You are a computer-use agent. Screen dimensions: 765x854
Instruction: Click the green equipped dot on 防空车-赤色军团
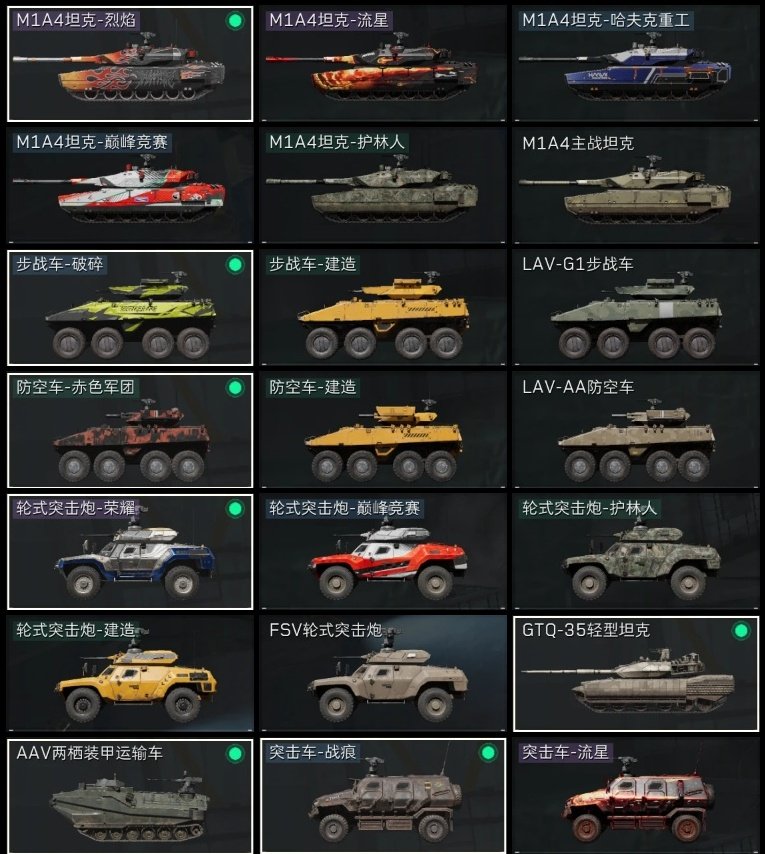pos(235,388)
